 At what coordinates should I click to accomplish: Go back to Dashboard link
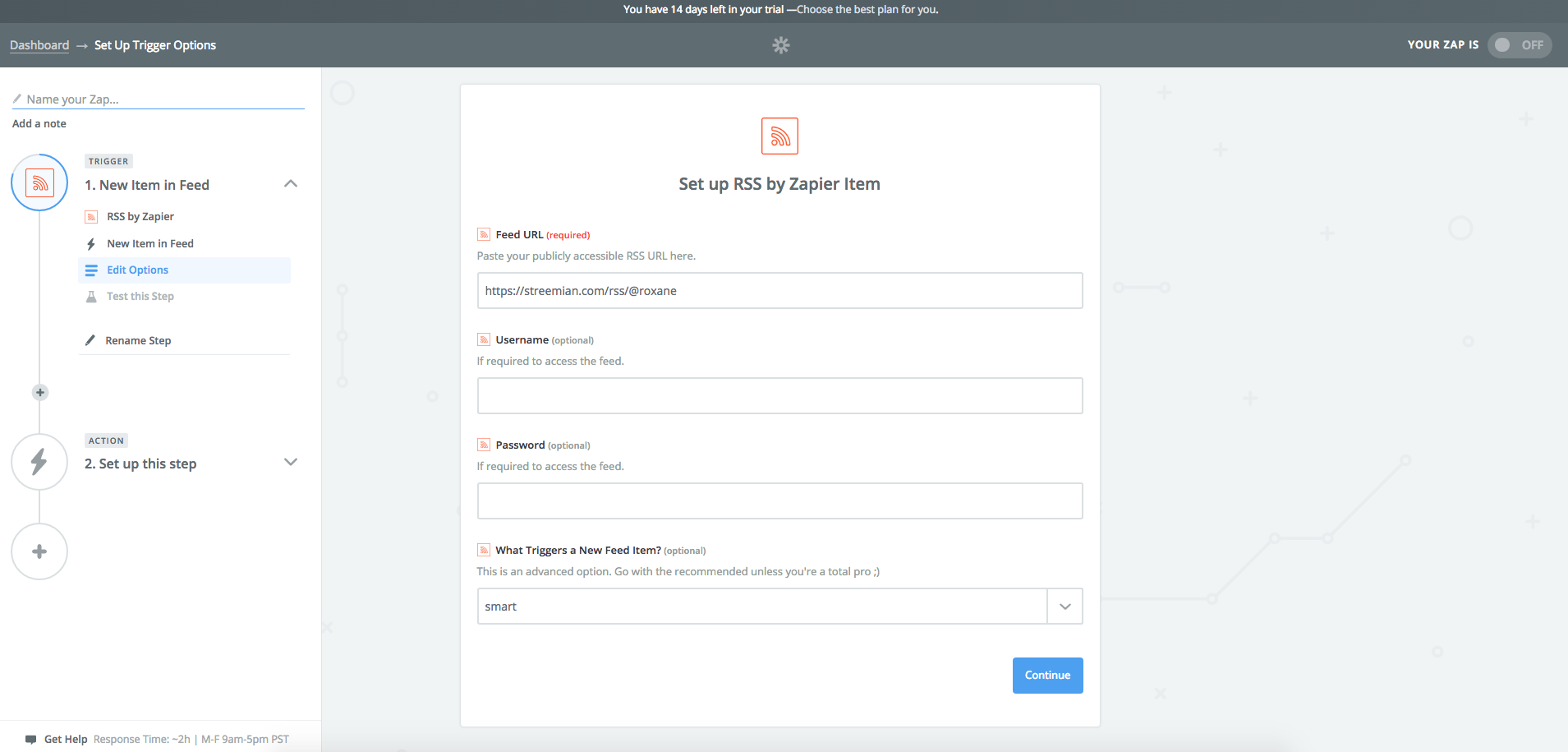(x=39, y=45)
